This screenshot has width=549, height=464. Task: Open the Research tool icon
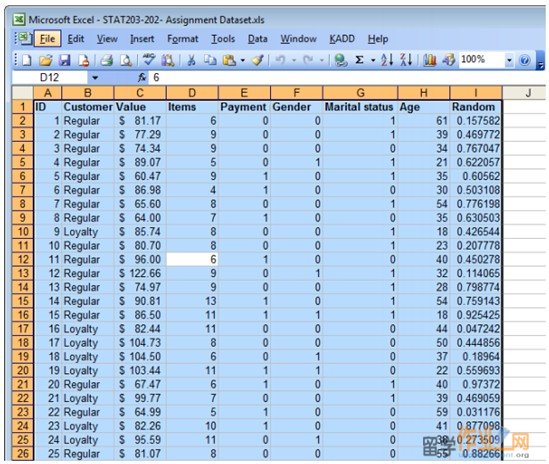(x=168, y=61)
